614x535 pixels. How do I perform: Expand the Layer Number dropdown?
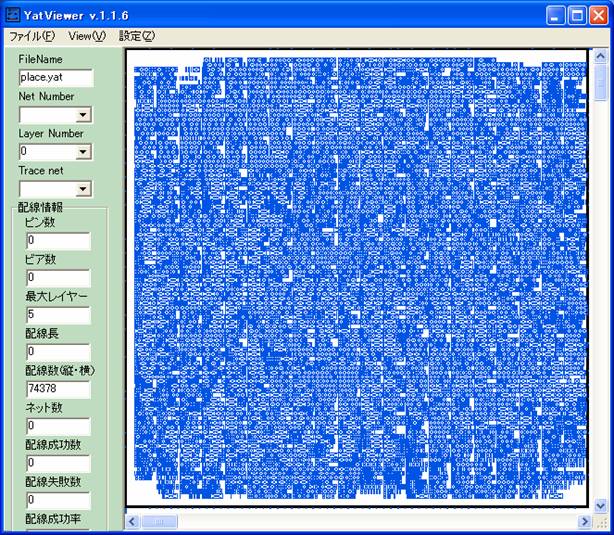click(83, 152)
